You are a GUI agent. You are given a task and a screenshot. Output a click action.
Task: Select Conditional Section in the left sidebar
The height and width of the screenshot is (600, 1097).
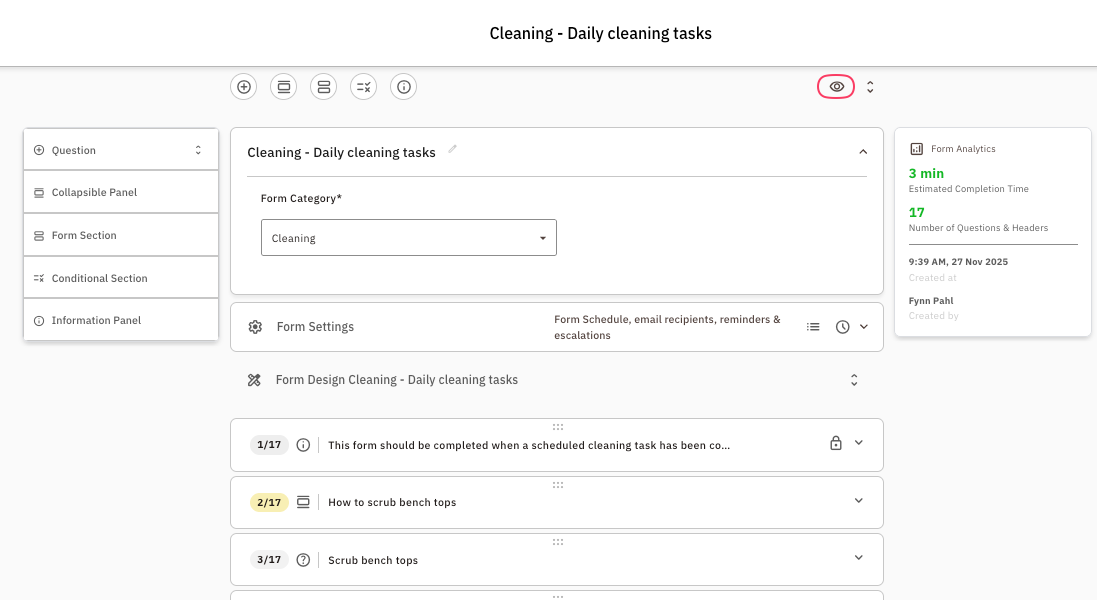120,278
